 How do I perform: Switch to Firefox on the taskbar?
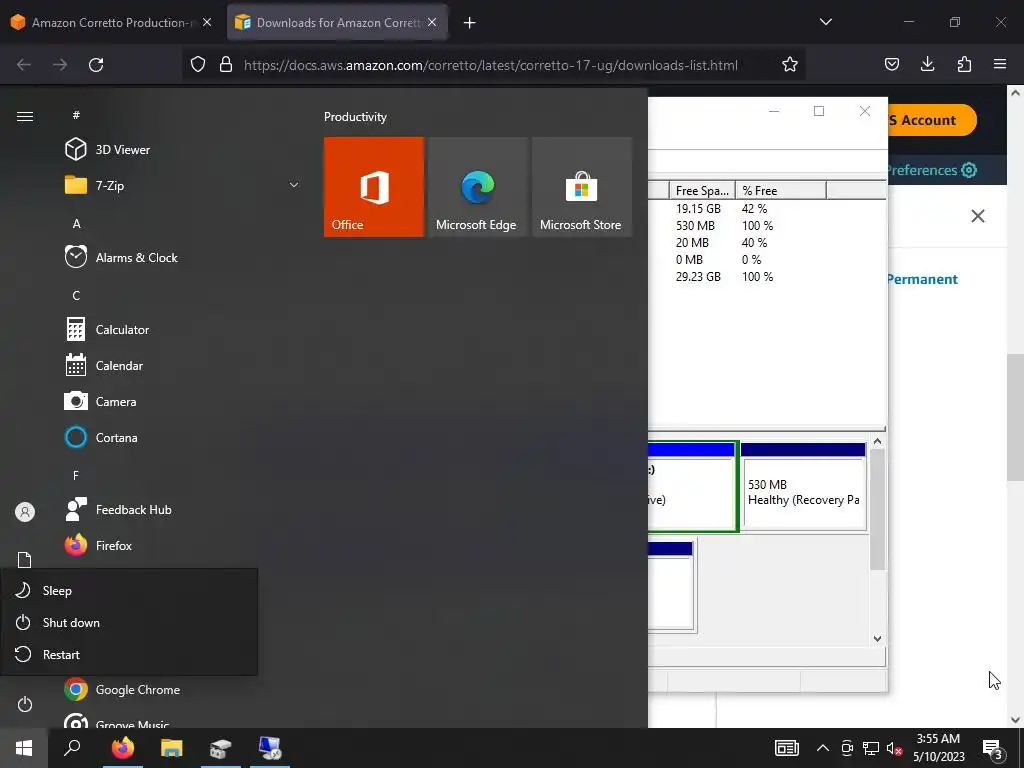(122, 748)
